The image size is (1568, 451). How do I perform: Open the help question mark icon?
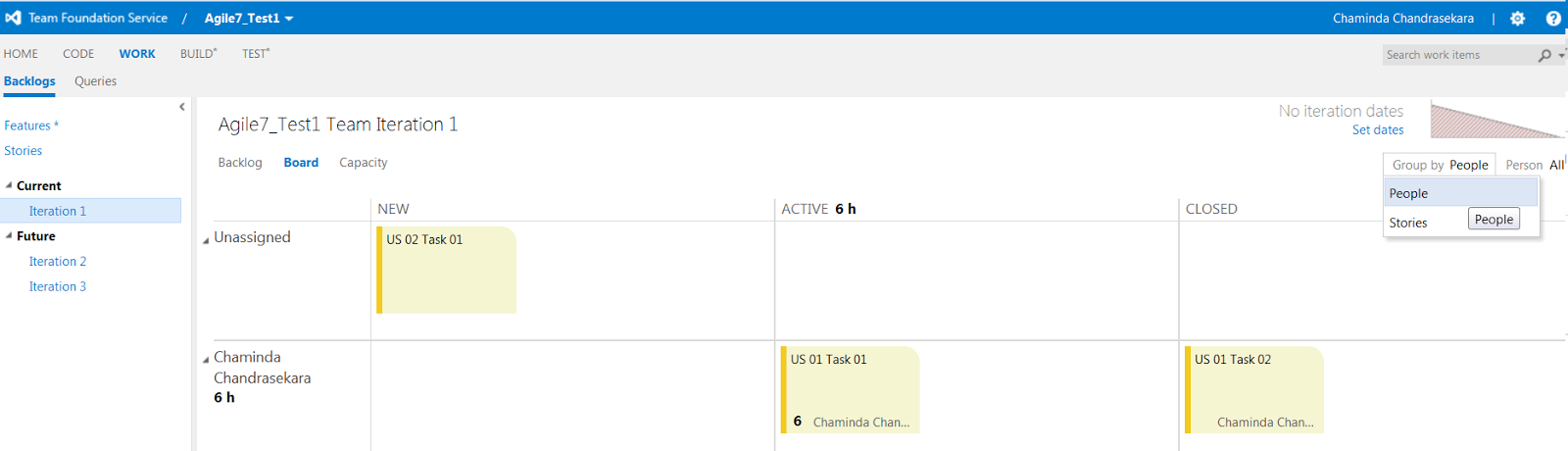pos(1553,19)
